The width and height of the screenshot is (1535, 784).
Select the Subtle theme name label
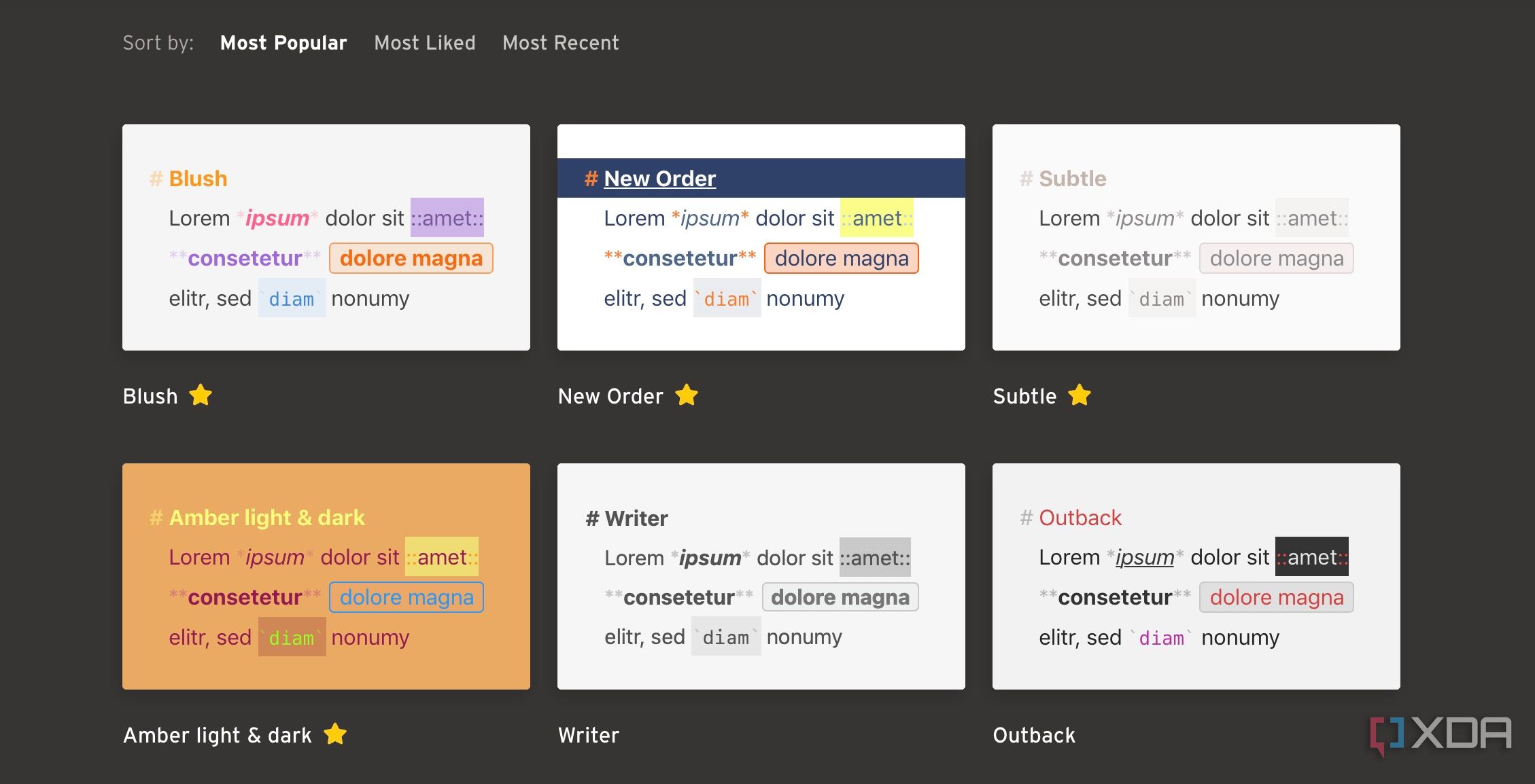click(x=1024, y=396)
